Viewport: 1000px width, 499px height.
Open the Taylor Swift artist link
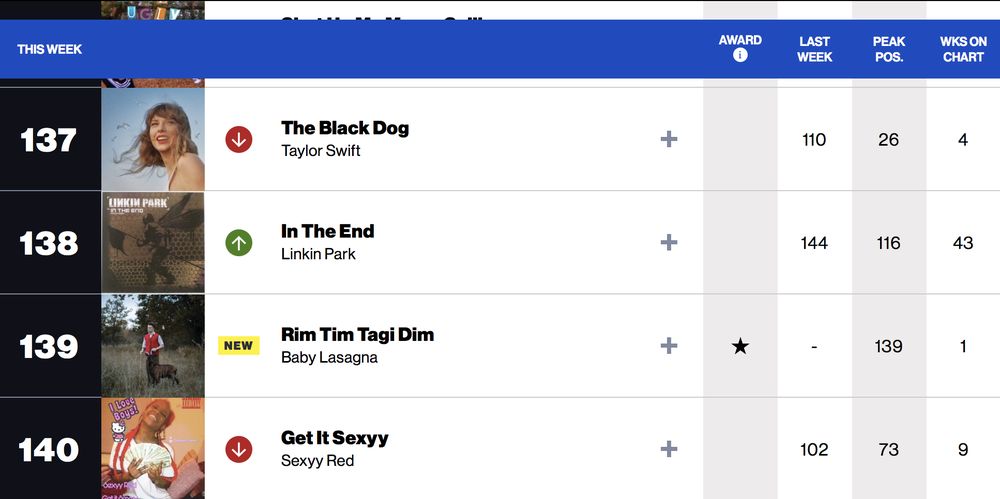tap(320, 151)
